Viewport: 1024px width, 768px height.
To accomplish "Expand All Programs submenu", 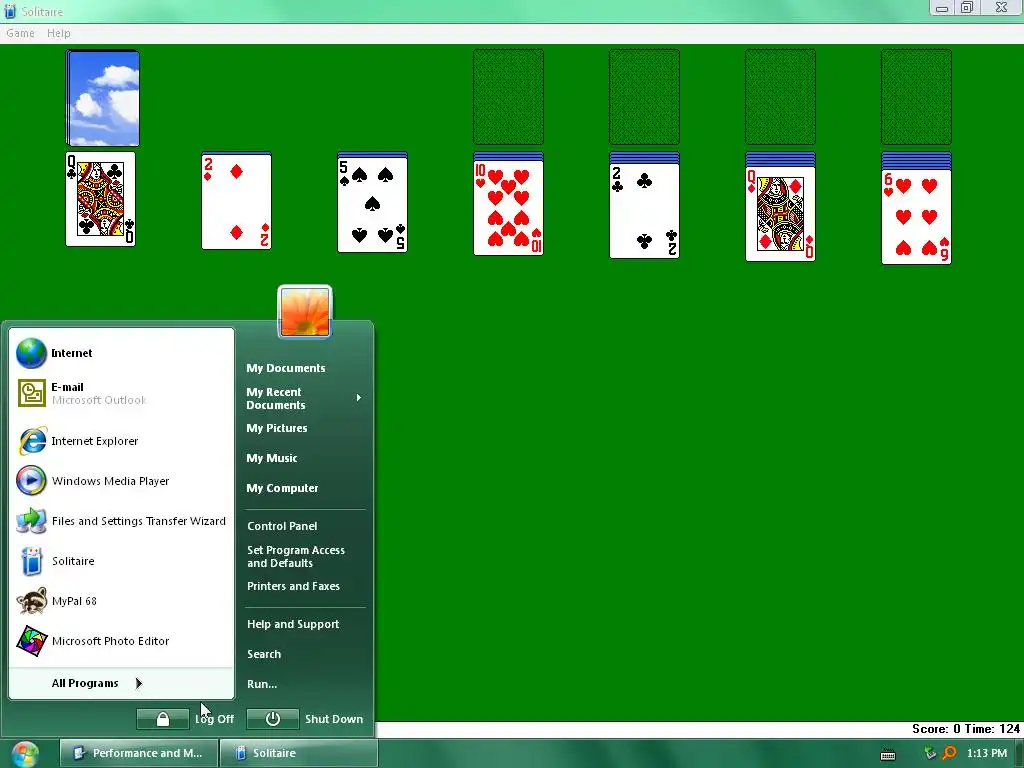I will [x=121, y=683].
